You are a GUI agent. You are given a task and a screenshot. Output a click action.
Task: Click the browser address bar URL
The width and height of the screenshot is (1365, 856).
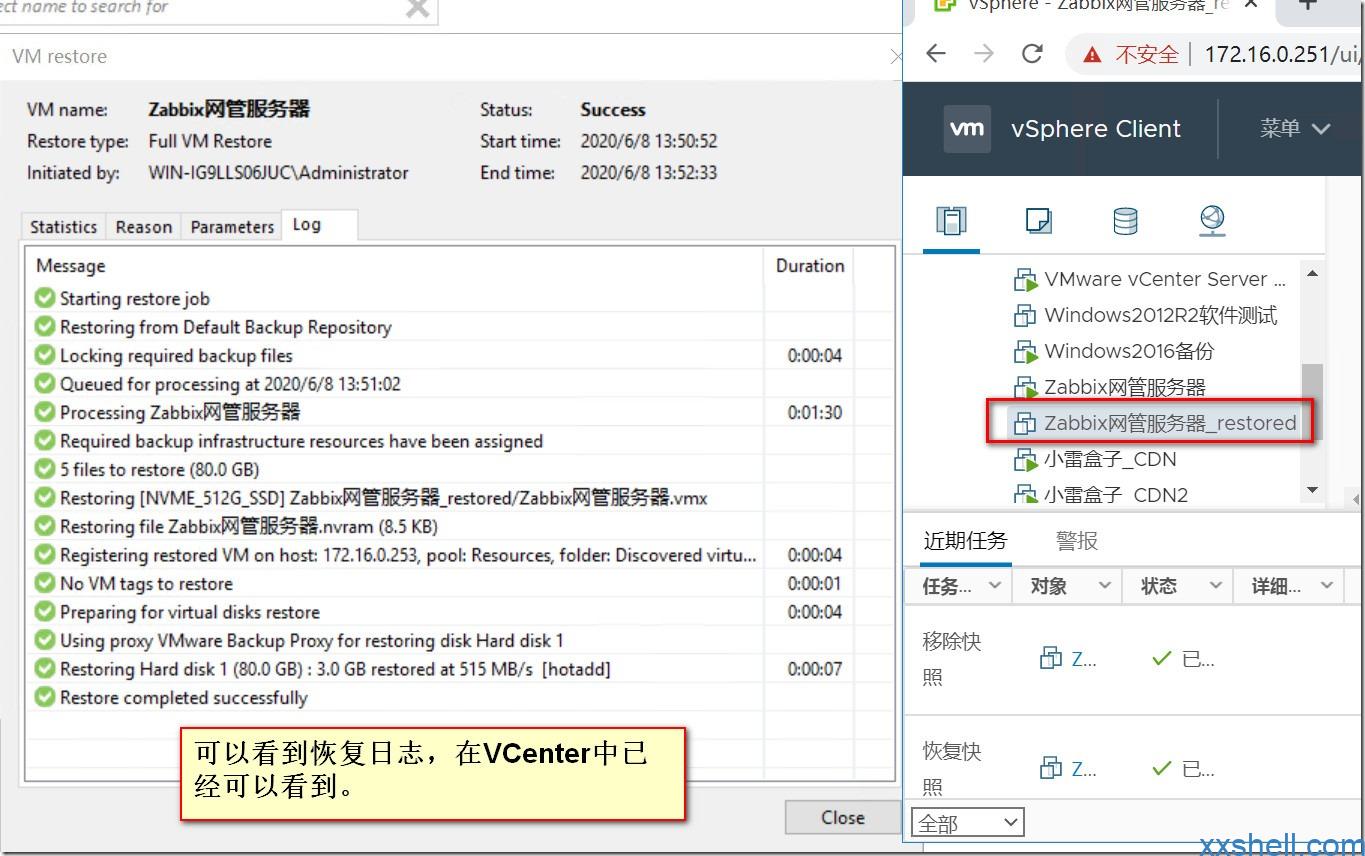1283,54
